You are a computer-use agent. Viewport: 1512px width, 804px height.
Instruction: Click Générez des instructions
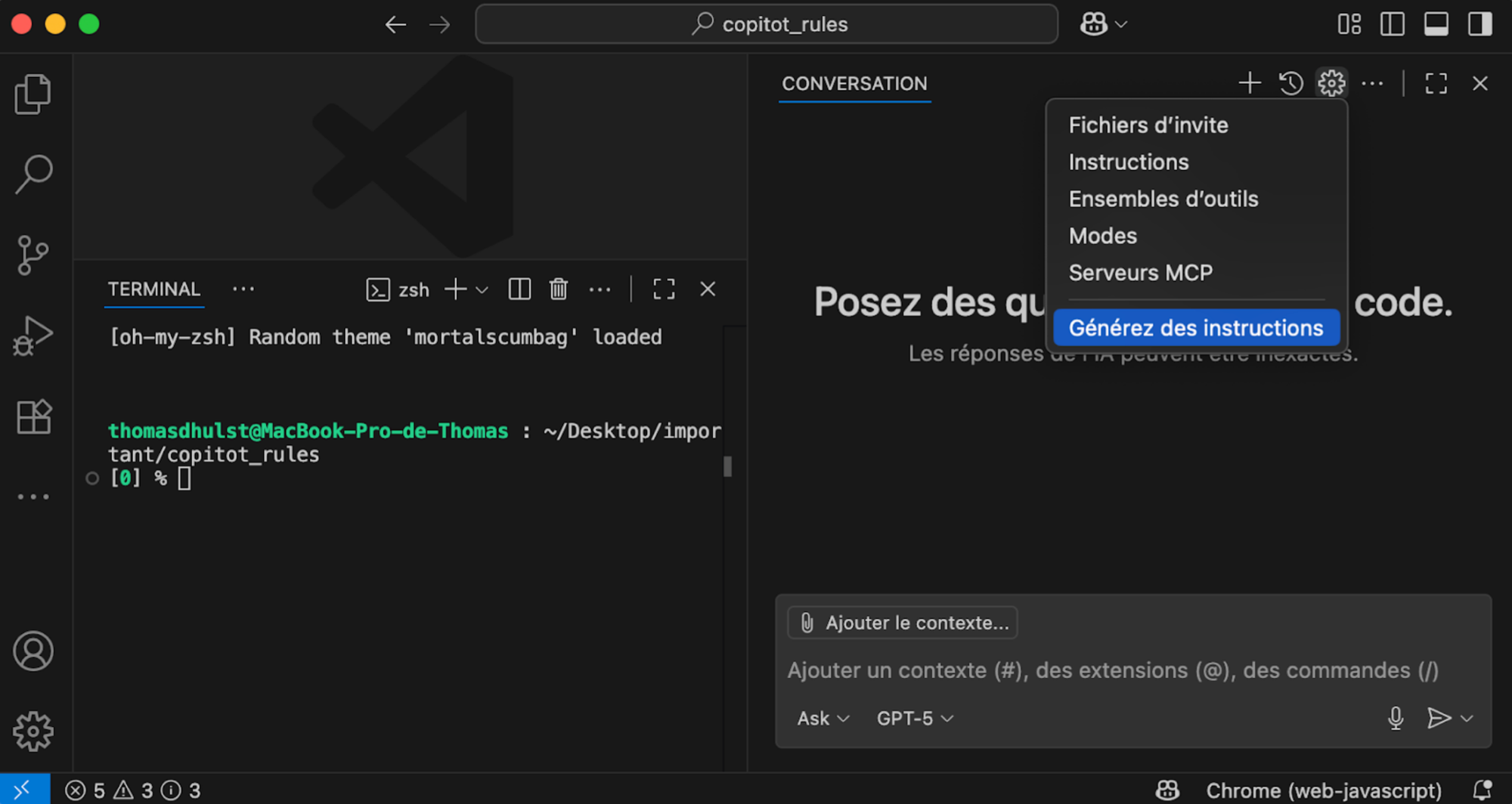coord(1194,327)
